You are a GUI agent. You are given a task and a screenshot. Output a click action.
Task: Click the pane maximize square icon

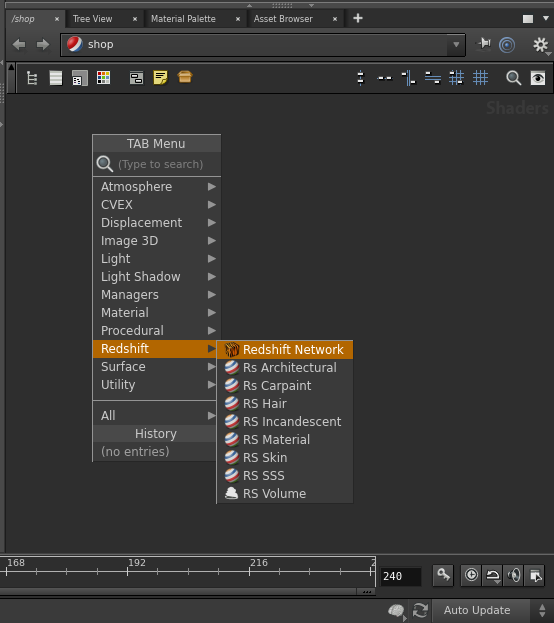pos(528,19)
